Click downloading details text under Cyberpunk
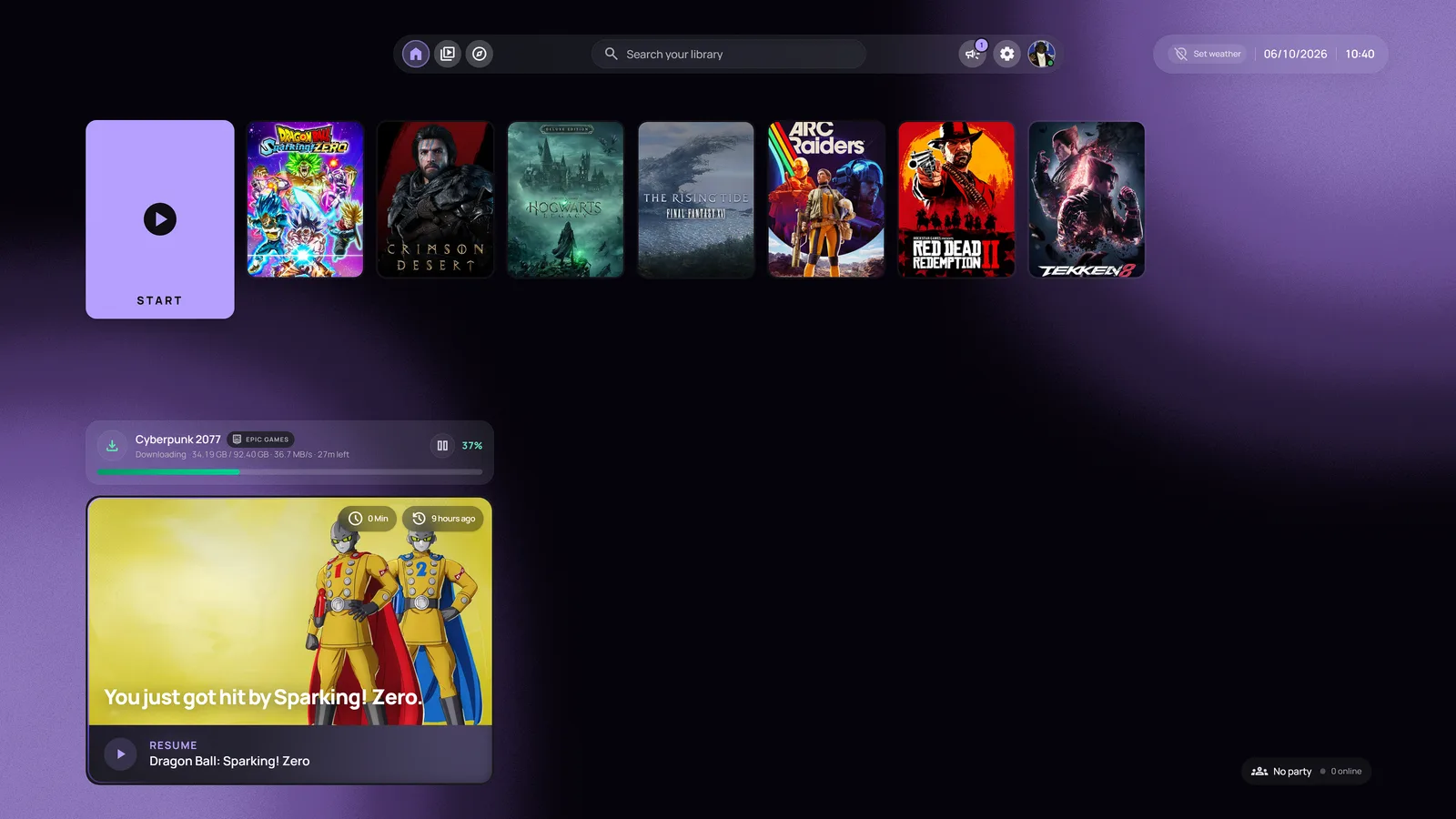This screenshot has height=819, width=1456. (x=242, y=454)
